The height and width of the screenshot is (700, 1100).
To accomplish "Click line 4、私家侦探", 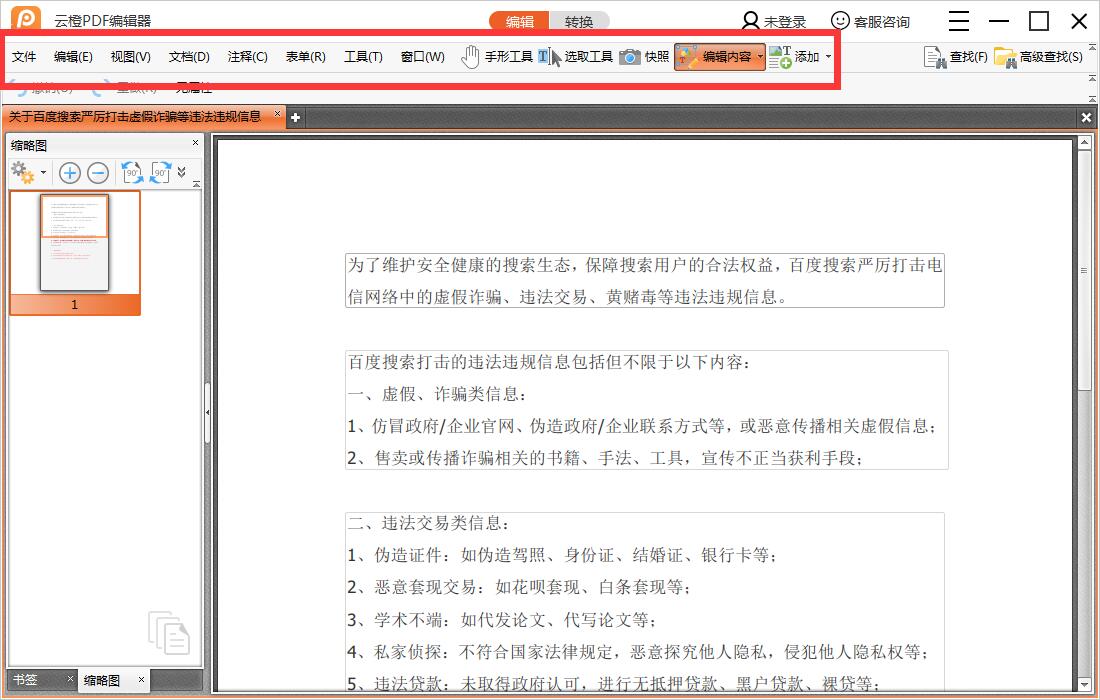I will pos(639,652).
